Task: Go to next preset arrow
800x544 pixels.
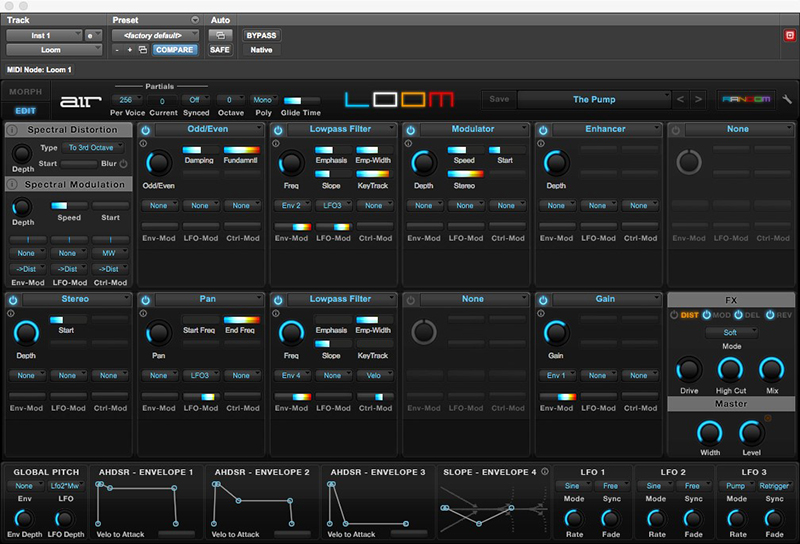Action: click(698, 99)
